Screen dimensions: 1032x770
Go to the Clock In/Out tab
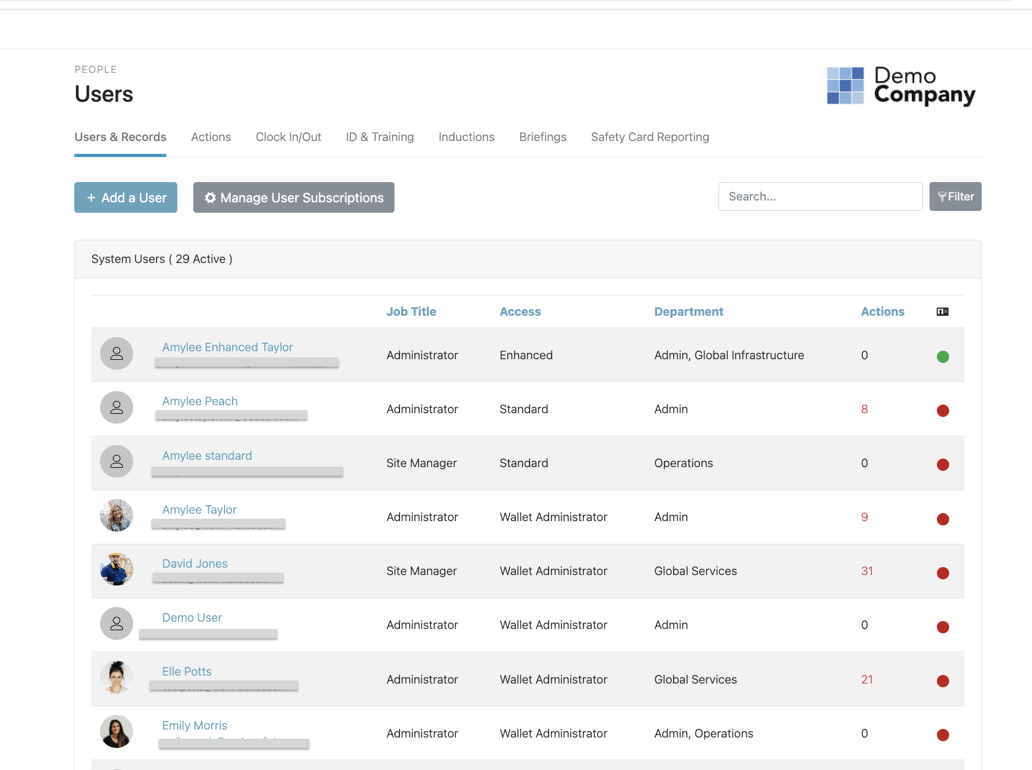tap(288, 137)
